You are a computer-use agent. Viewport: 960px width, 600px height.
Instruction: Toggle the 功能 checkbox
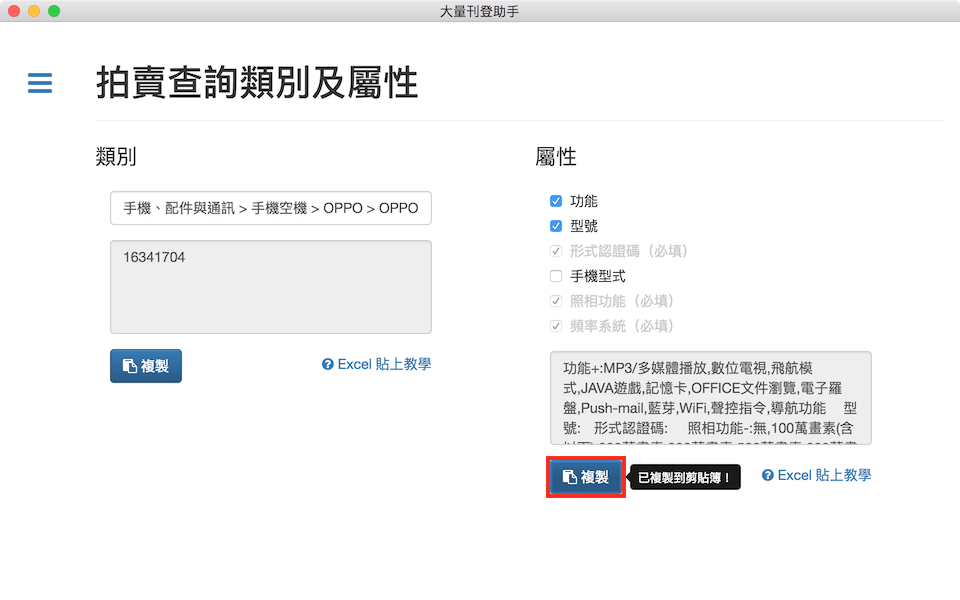click(x=556, y=201)
